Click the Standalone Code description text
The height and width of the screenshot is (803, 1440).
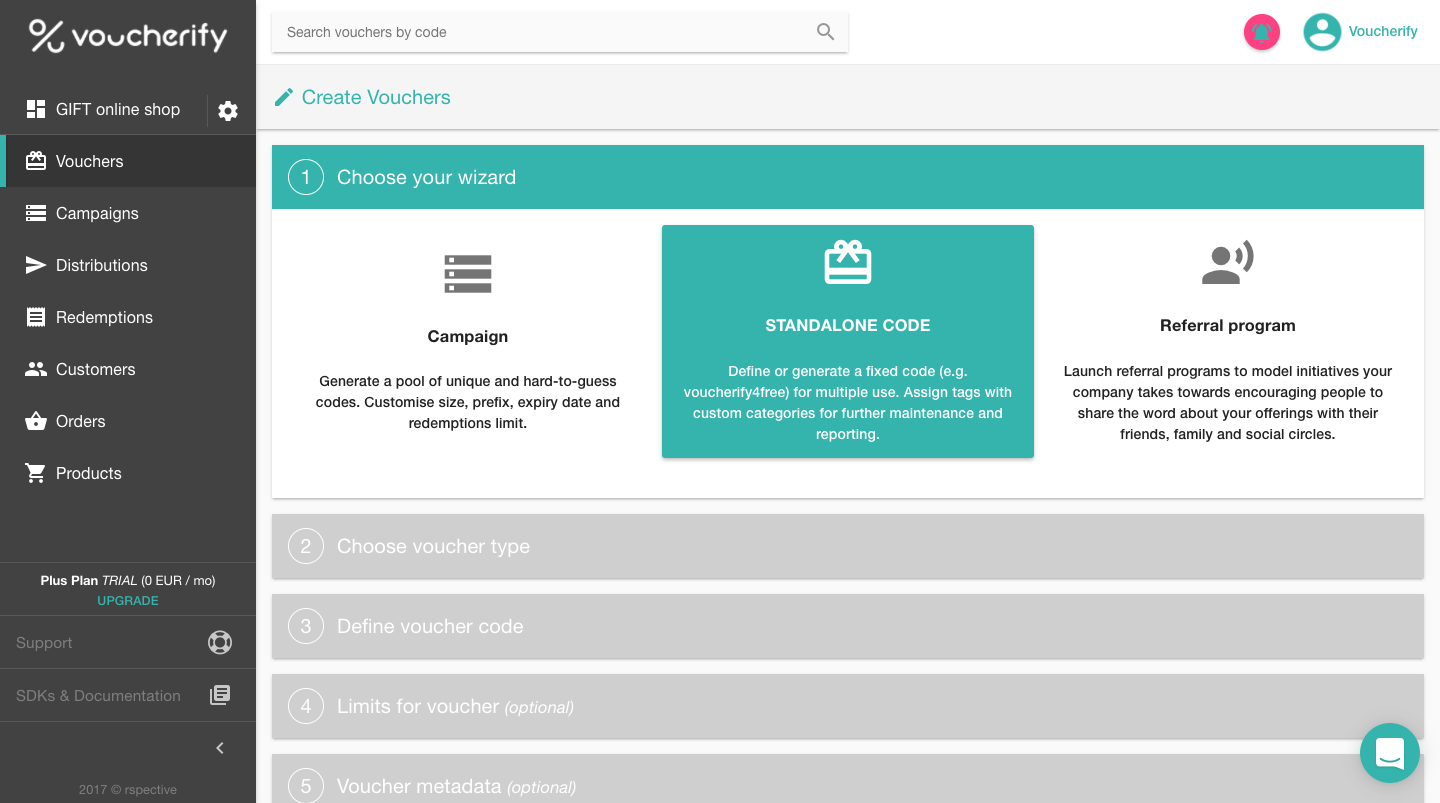[848, 402]
